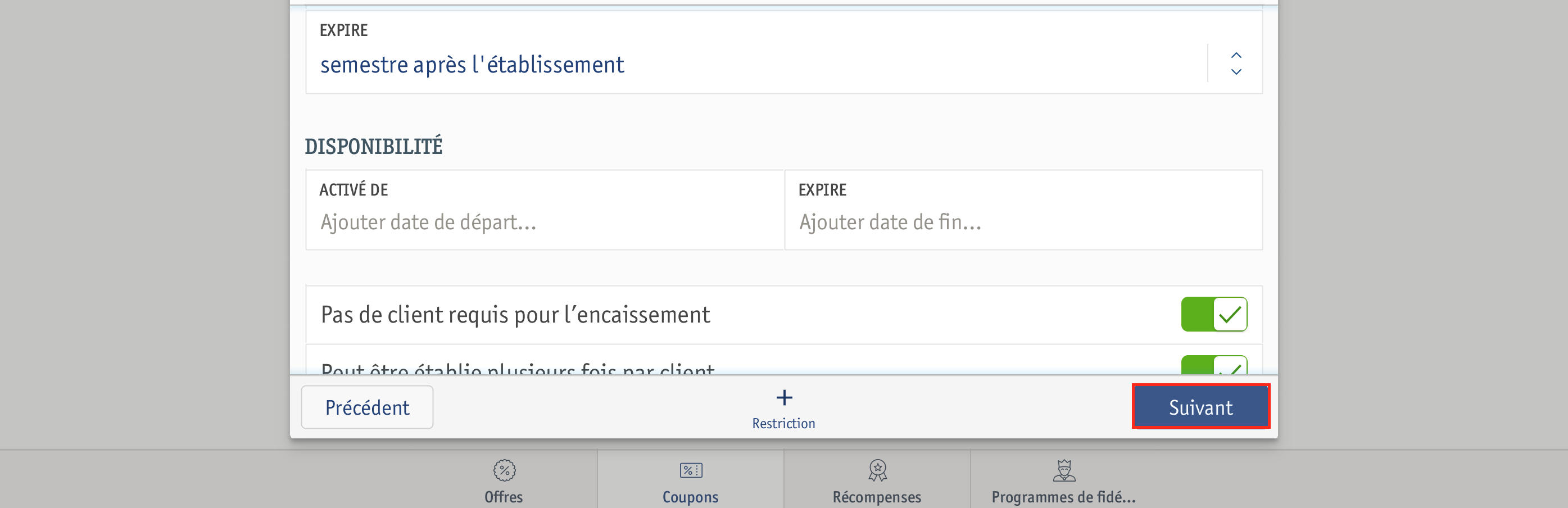Open the Activé de start date picker
The height and width of the screenshot is (508, 1568).
[545, 210]
